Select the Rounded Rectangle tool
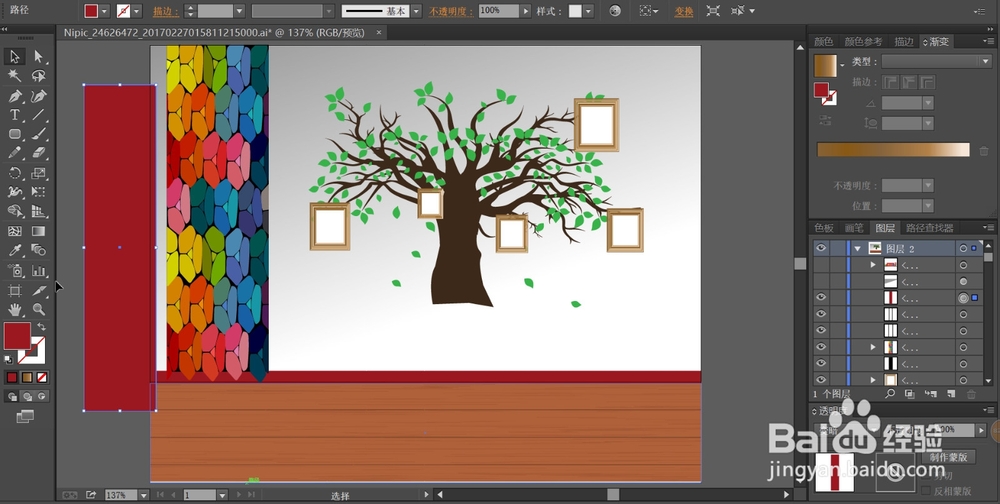Viewport: 1000px width, 504px height. [15, 134]
